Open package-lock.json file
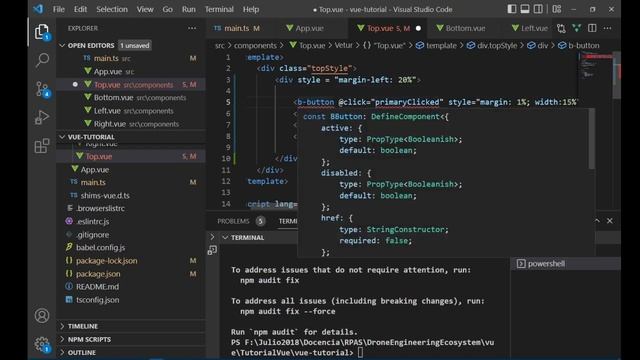The height and width of the screenshot is (360, 640). [x=131, y=260]
